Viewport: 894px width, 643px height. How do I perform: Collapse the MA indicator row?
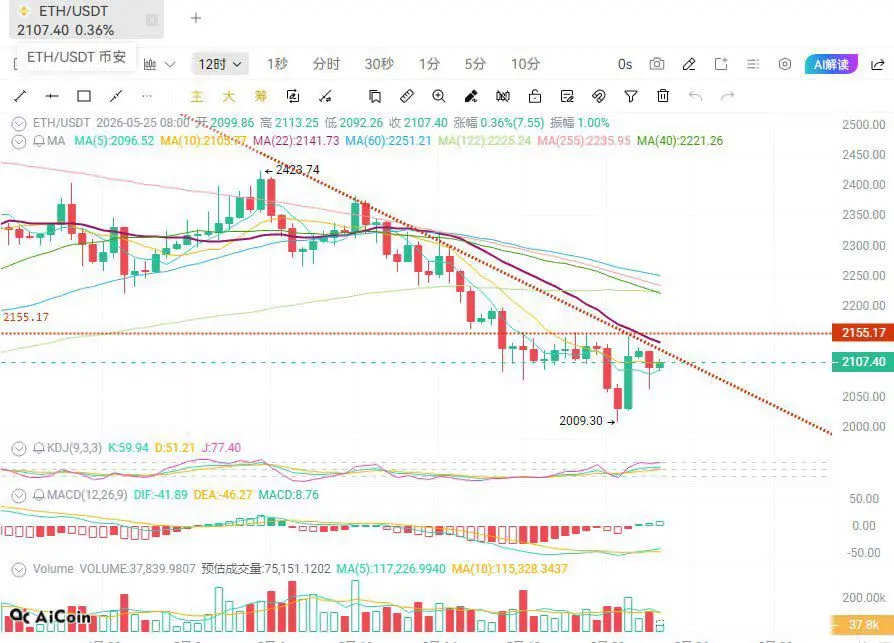(x=19, y=141)
